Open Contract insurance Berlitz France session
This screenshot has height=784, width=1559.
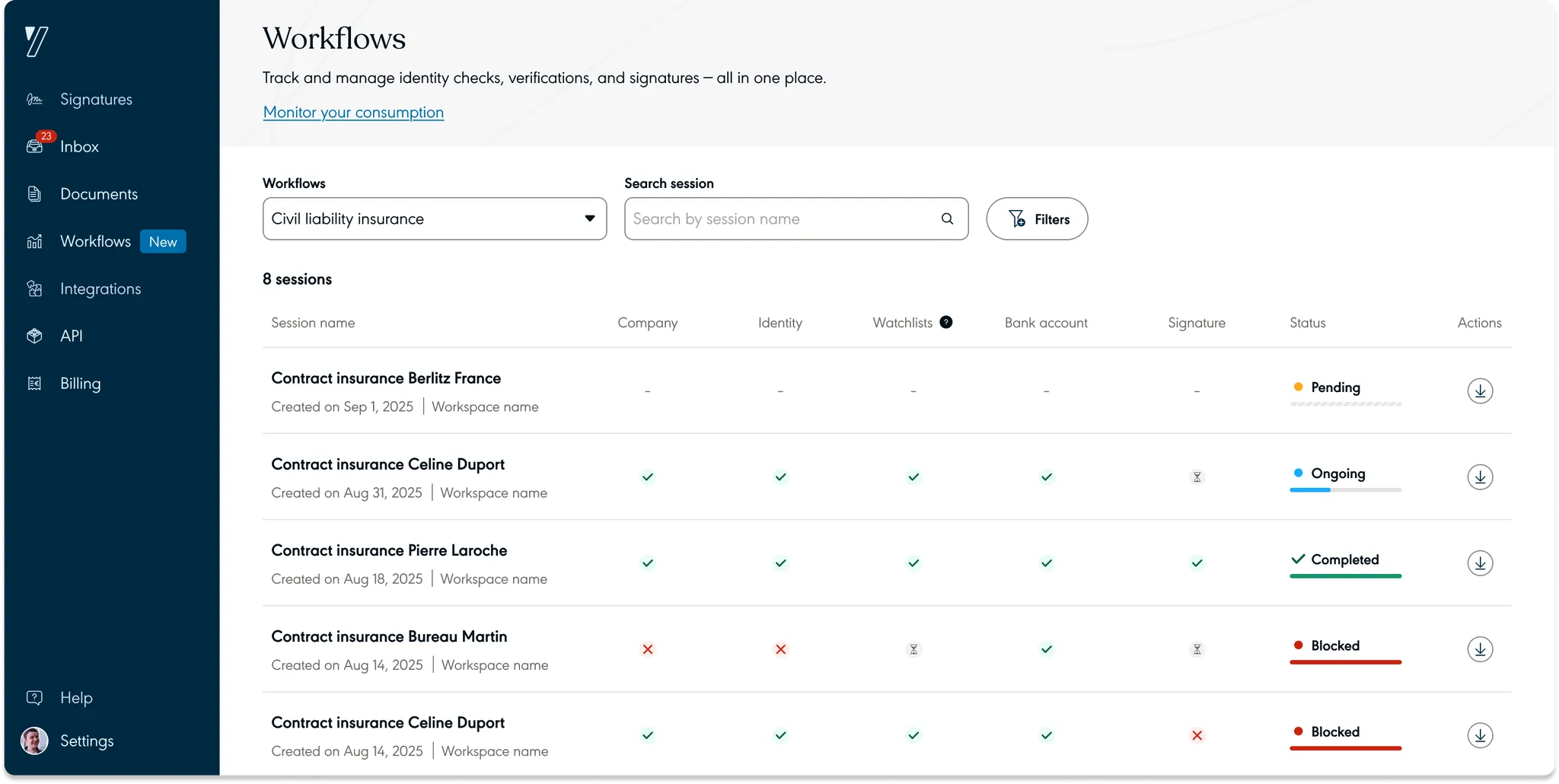coord(386,378)
